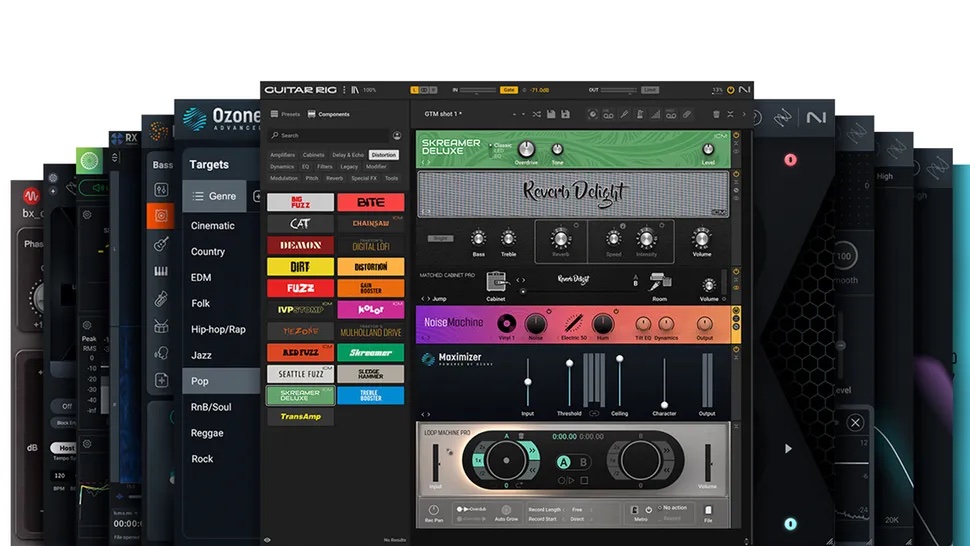Add the Demon distortion component
Viewport: 970px width, 546px height.
(301, 245)
